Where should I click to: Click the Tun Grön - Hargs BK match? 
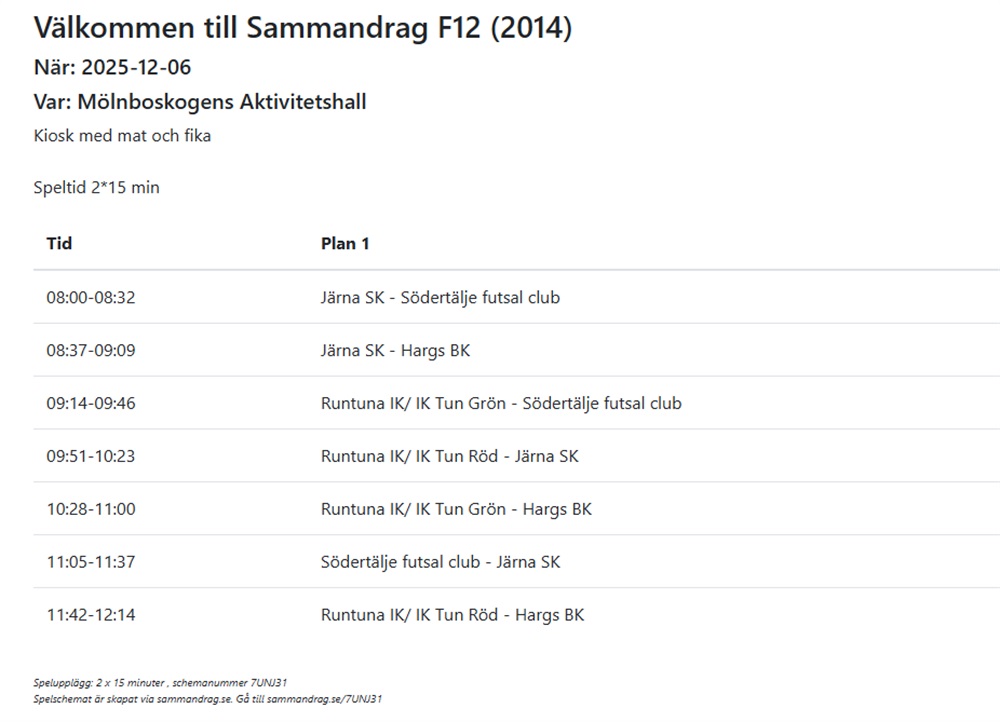[456, 509]
